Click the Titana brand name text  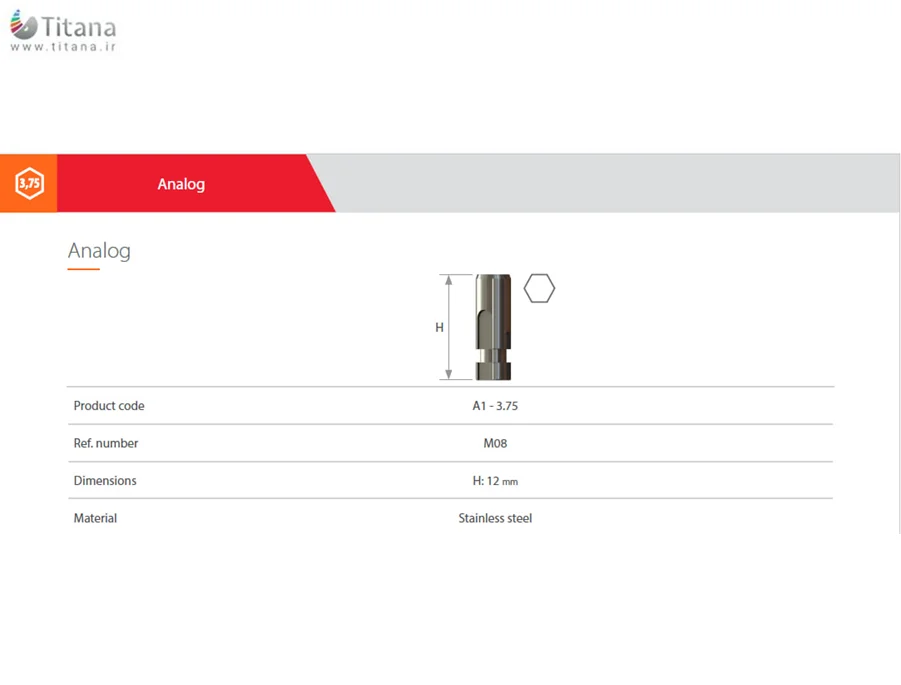pyautogui.click(x=79, y=27)
